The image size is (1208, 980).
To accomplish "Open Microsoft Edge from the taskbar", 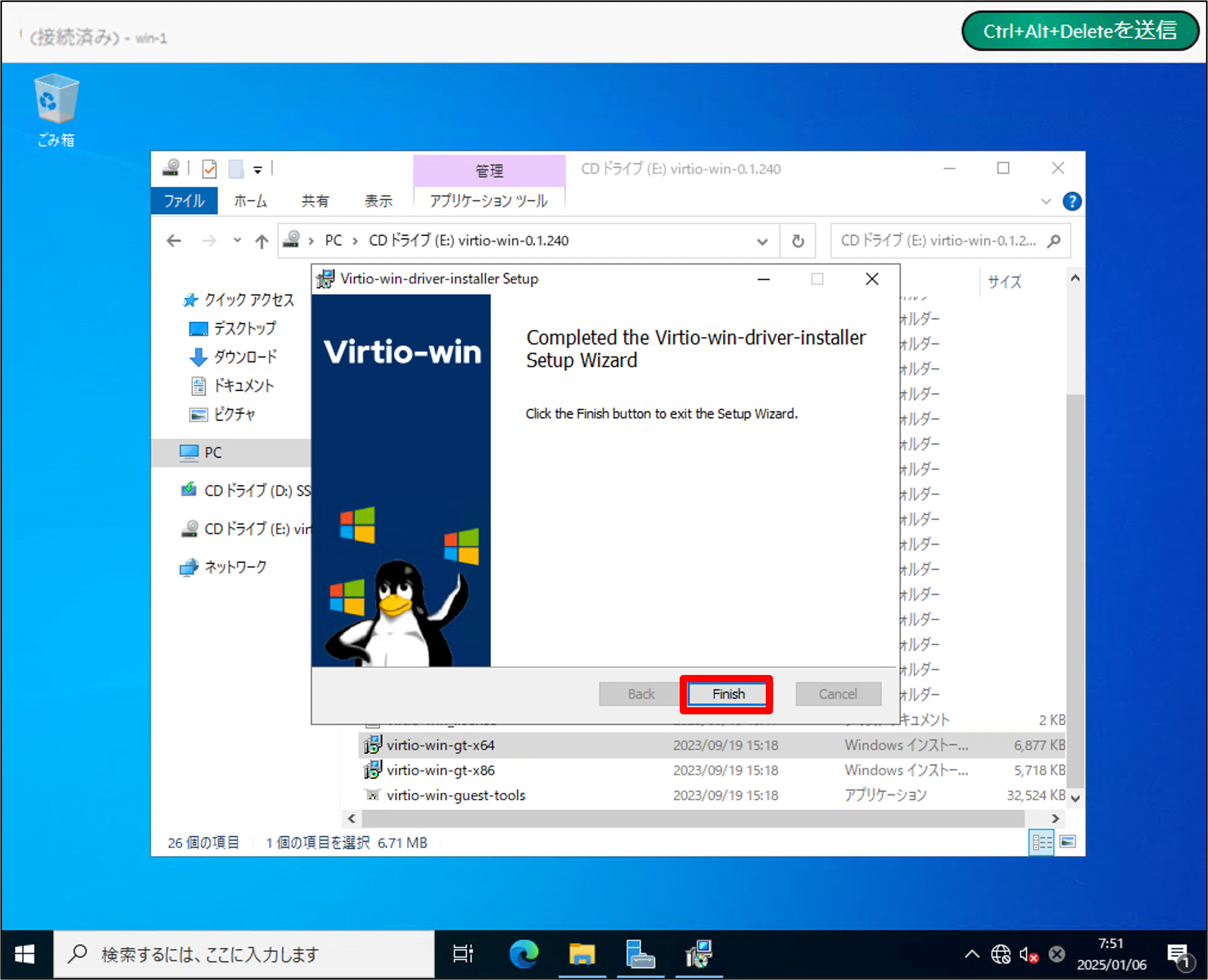I will 524,955.
